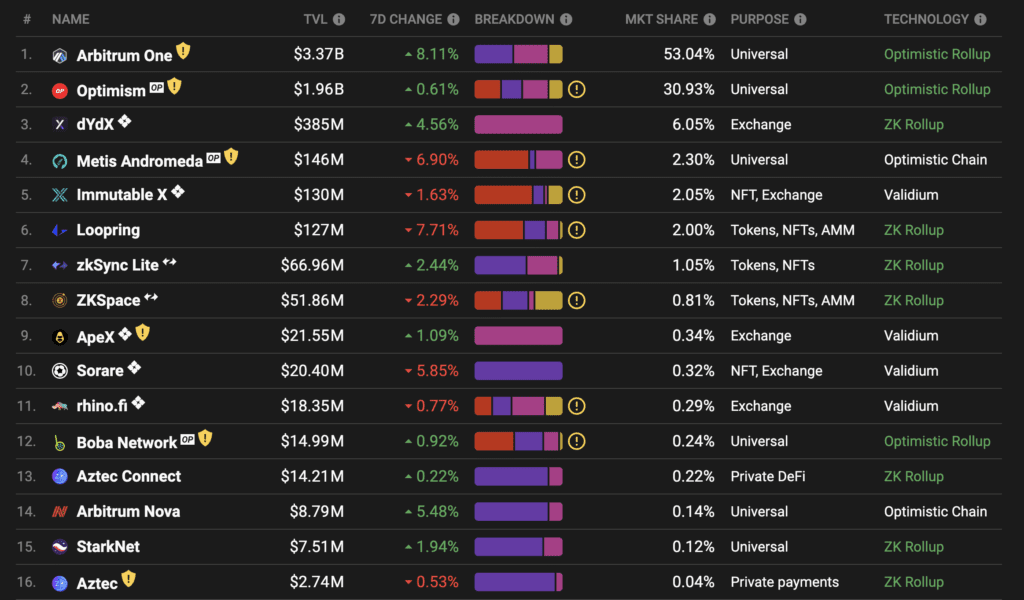Click the yellow shield badge beside ApeX

[x=143, y=332]
